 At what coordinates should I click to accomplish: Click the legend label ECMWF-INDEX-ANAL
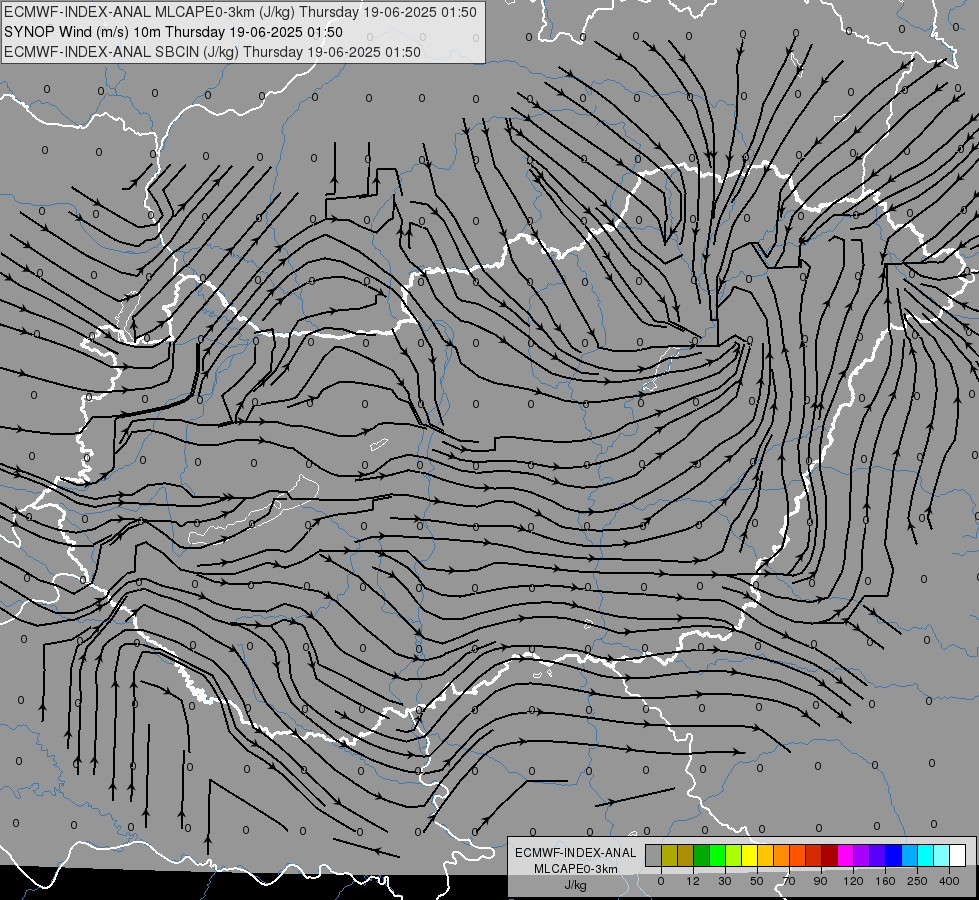pyautogui.click(x=576, y=853)
